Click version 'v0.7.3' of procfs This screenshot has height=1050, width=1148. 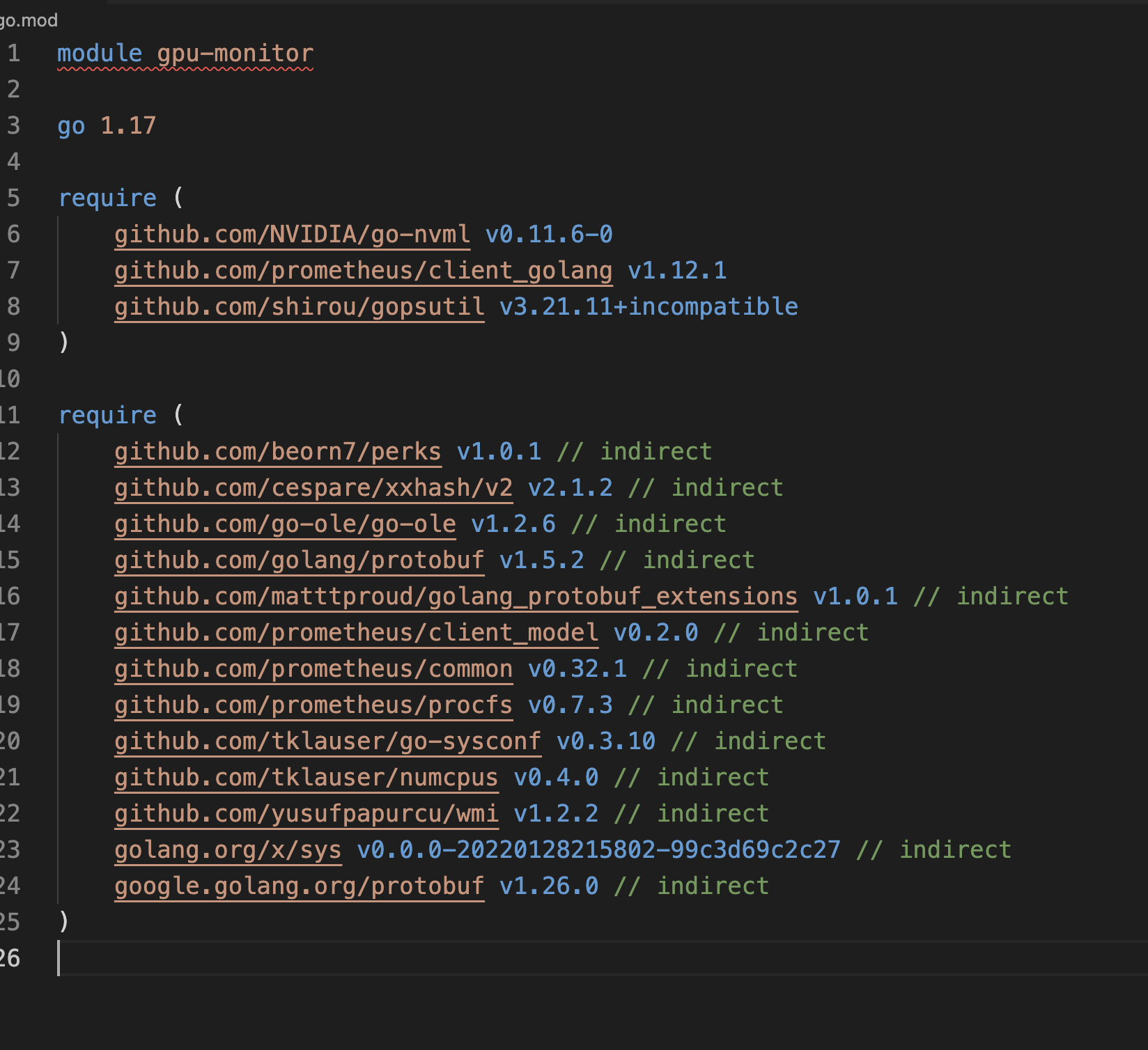[x=571, y=705]
